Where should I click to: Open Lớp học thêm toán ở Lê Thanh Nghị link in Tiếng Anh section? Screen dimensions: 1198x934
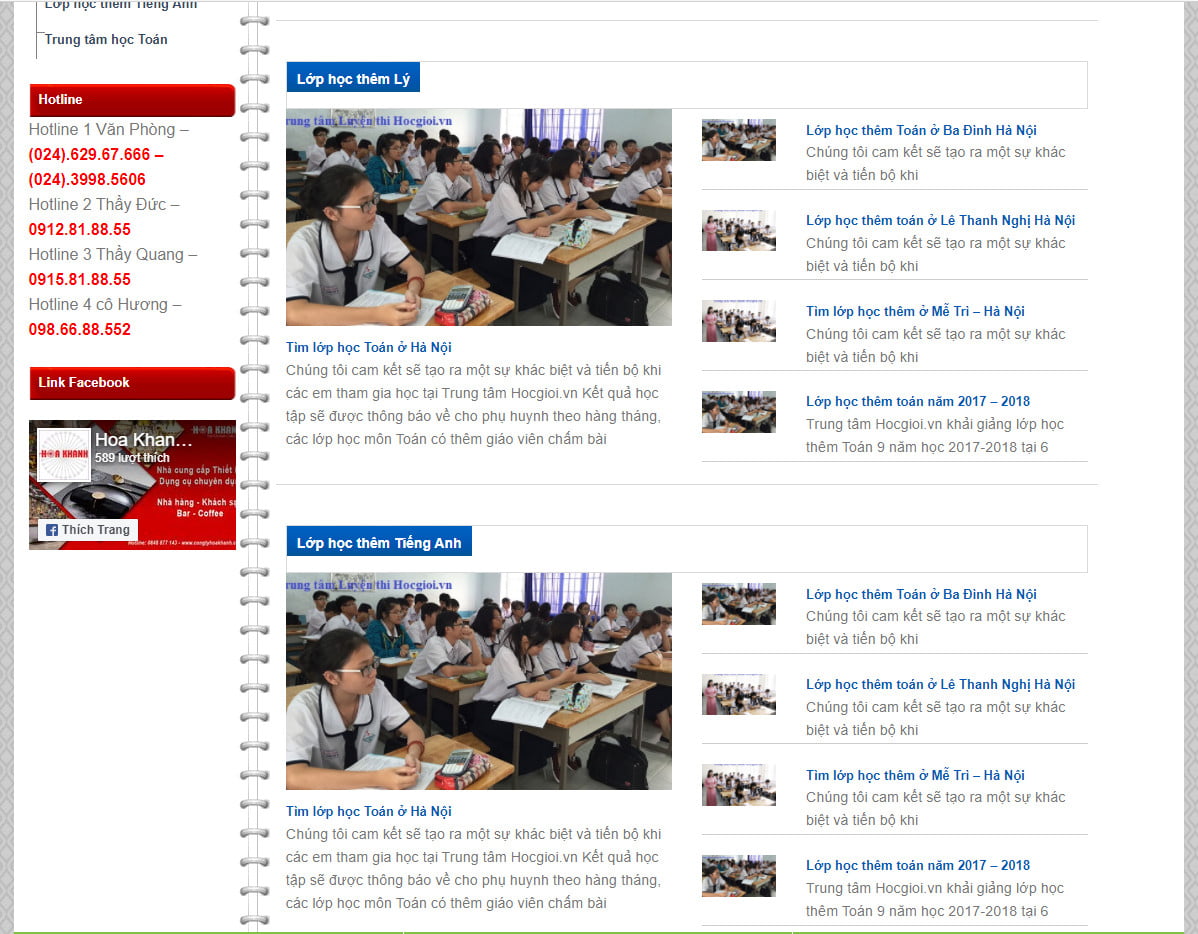point(941,684)
